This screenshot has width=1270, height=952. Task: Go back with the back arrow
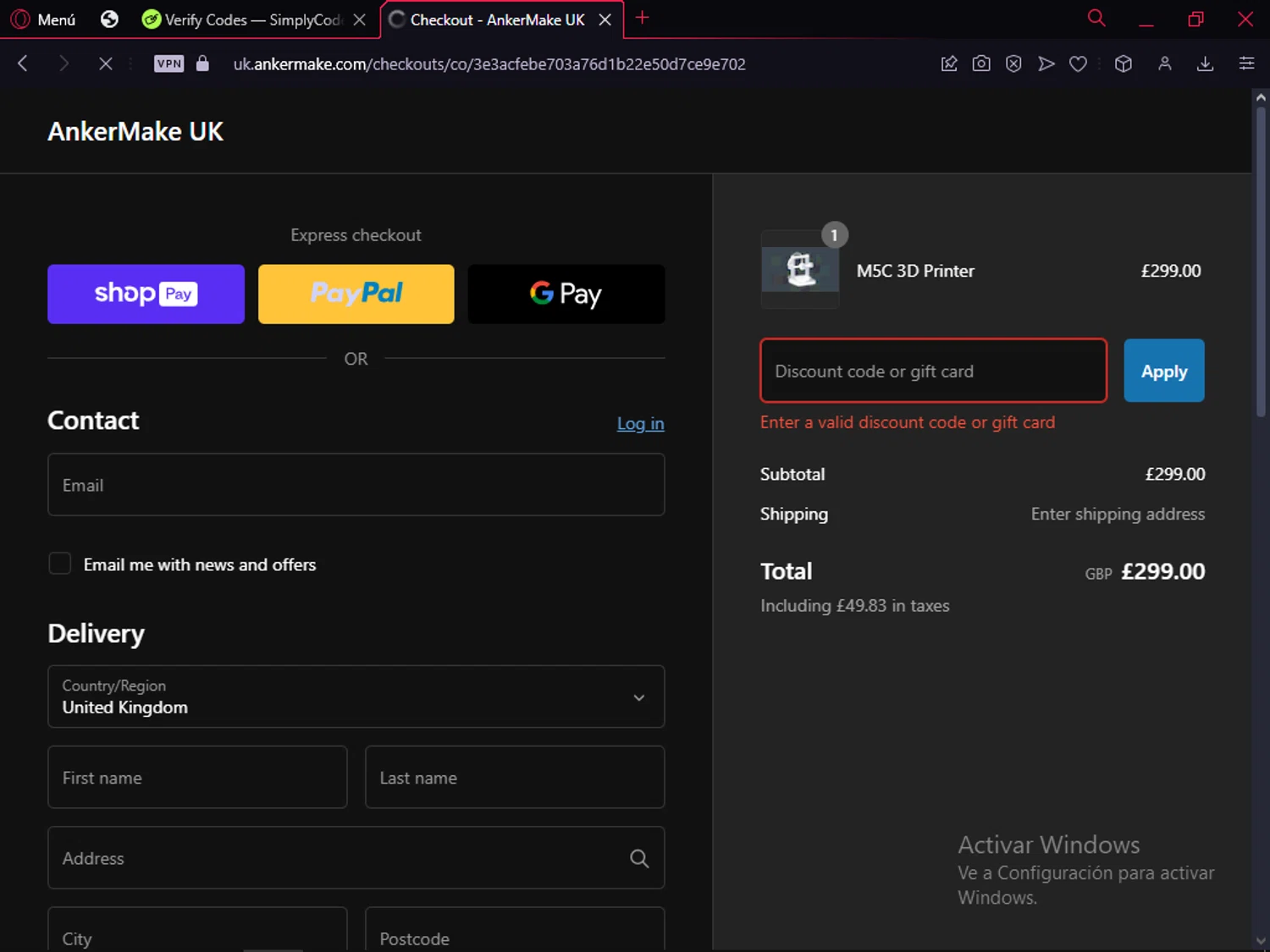pyautogui.click(x=23, y=63)
